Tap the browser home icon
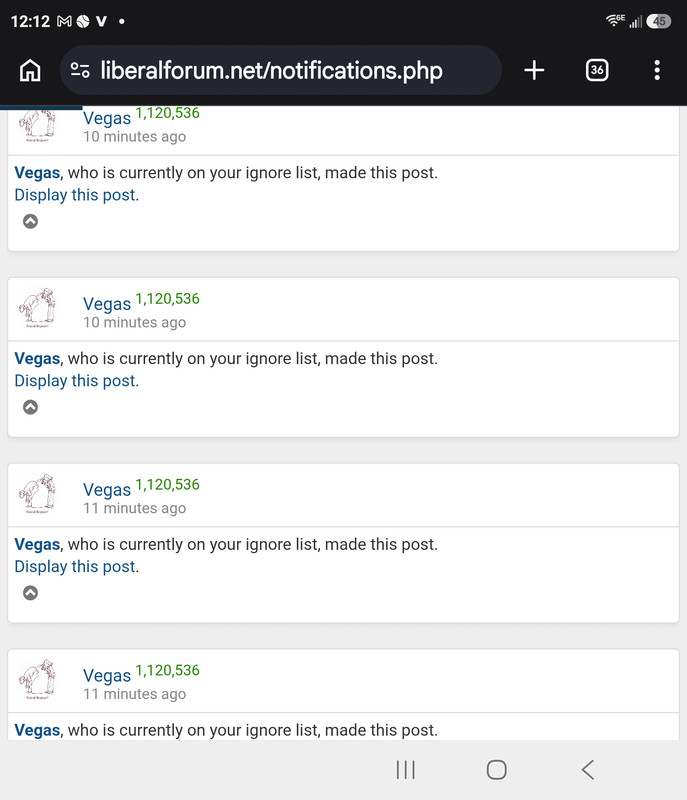Viewport: 687px width, 800px height. pos(30,70)
